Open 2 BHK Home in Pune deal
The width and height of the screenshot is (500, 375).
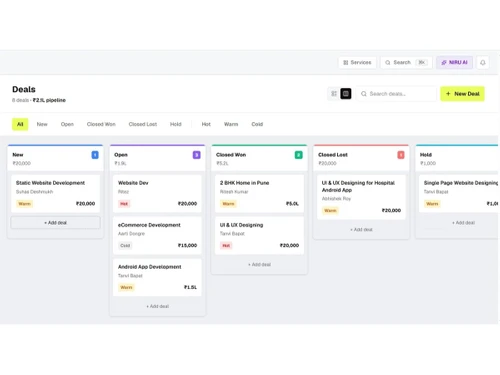coord(259,194)
